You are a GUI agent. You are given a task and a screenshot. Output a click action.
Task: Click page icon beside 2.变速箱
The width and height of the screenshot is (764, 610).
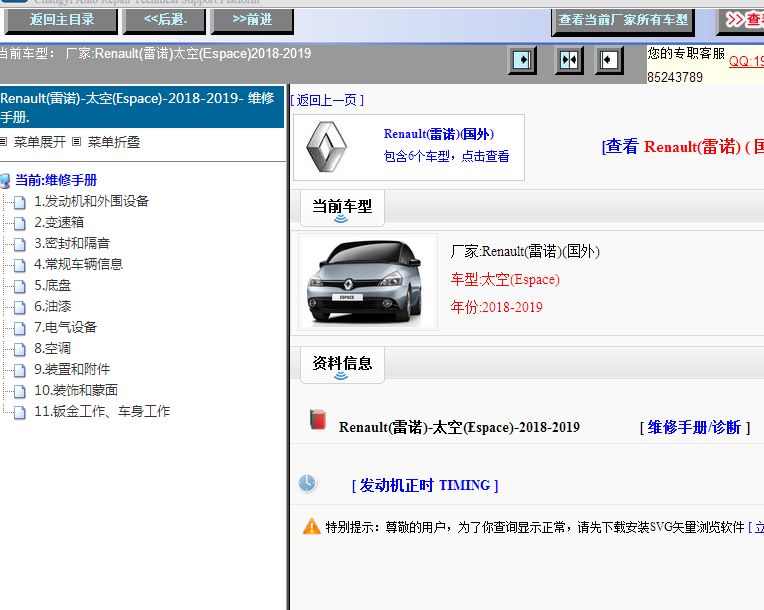pos(20,223)
